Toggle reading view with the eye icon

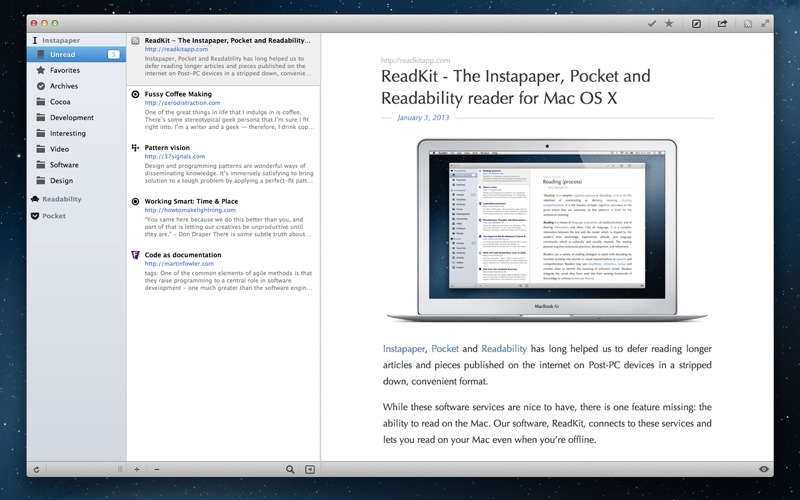tap(764, 469)
